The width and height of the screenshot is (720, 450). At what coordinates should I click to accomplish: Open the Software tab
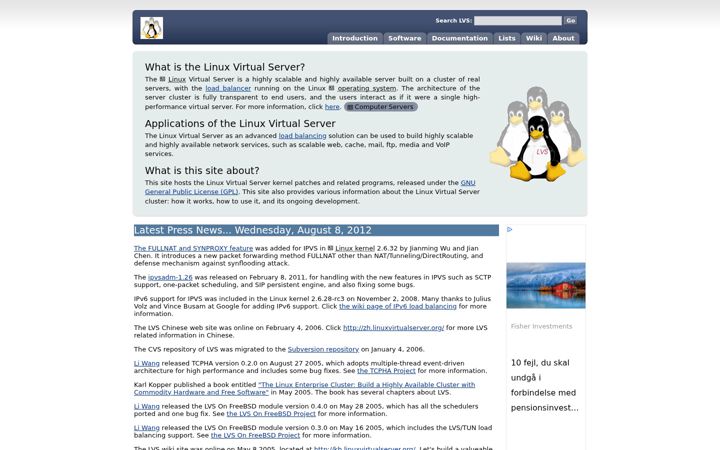405,38
